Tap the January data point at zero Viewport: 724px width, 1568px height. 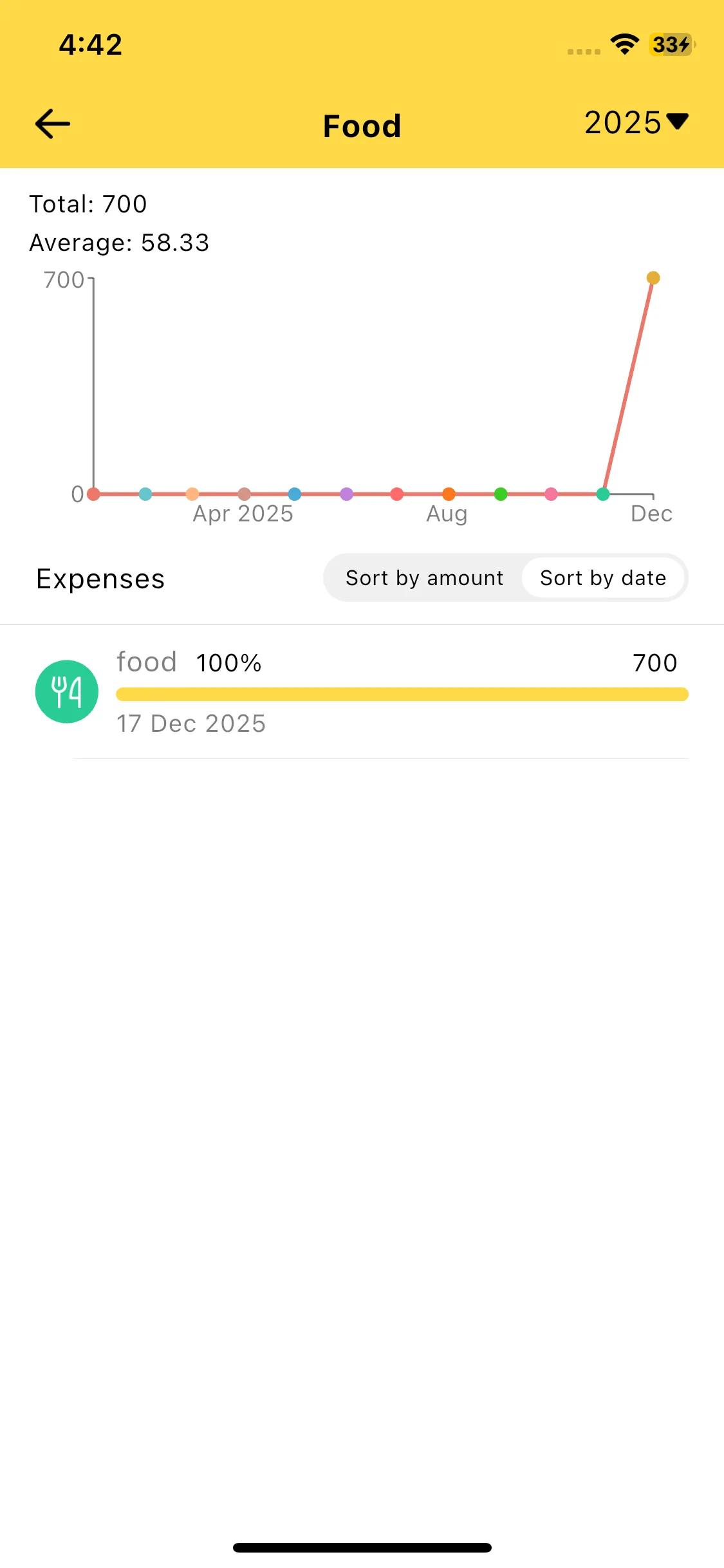coord(94,494)
